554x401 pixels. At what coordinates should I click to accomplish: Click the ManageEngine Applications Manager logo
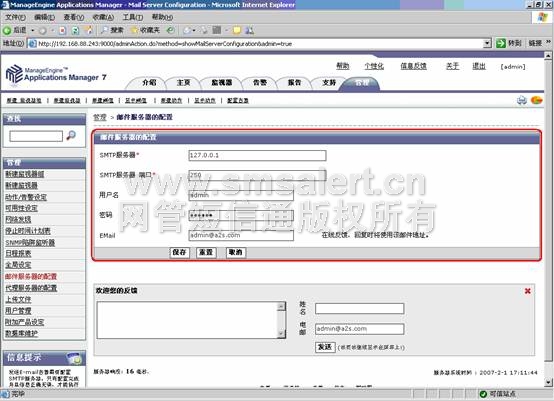56,74
